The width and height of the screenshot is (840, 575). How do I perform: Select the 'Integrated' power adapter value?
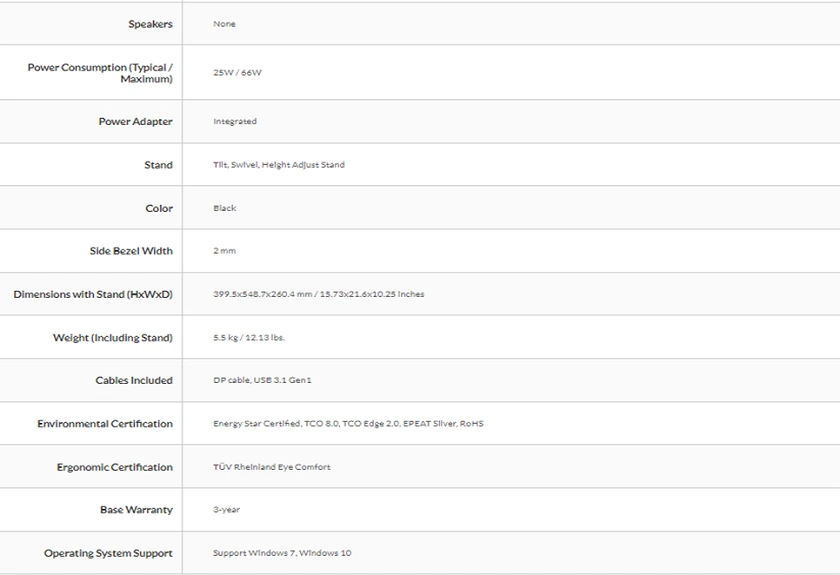[x=235, y=121]
